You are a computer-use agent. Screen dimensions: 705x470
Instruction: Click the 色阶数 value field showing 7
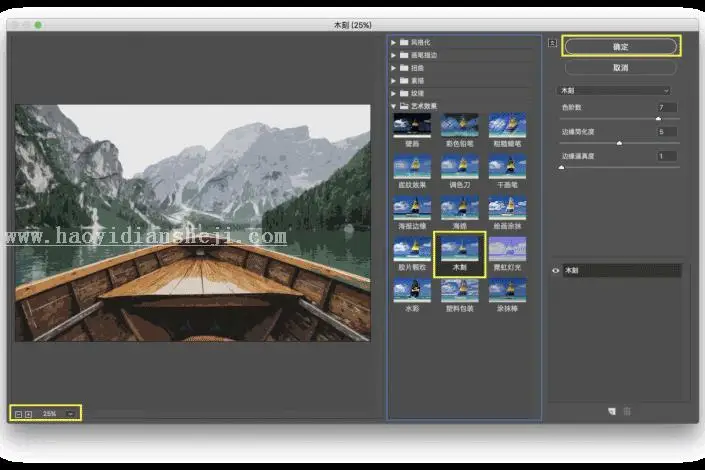[667, 107]
